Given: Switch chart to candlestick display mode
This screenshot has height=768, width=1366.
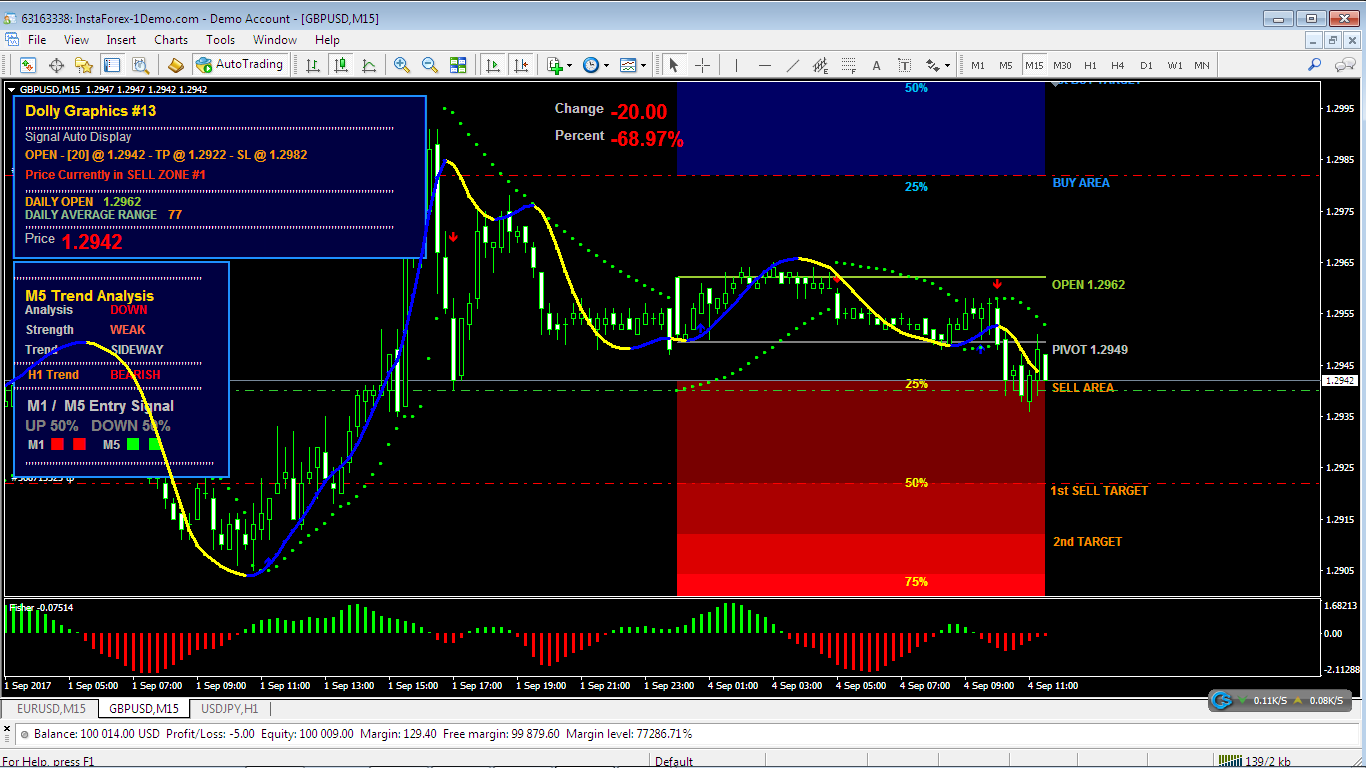Looking at the screenshot, I should pos(340,65).
